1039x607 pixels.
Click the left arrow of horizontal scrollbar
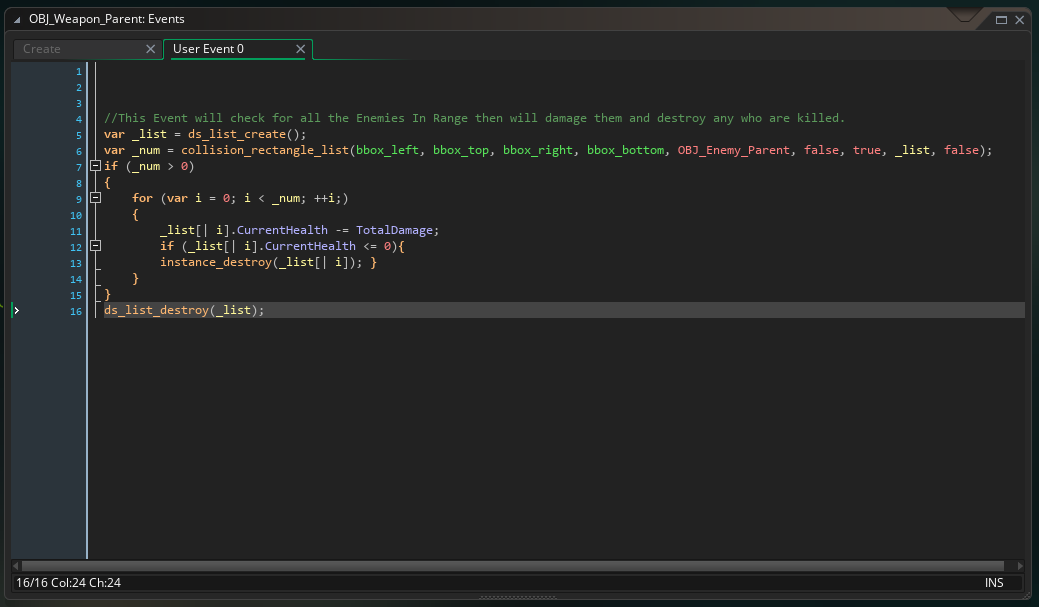(x=16, y=566)
